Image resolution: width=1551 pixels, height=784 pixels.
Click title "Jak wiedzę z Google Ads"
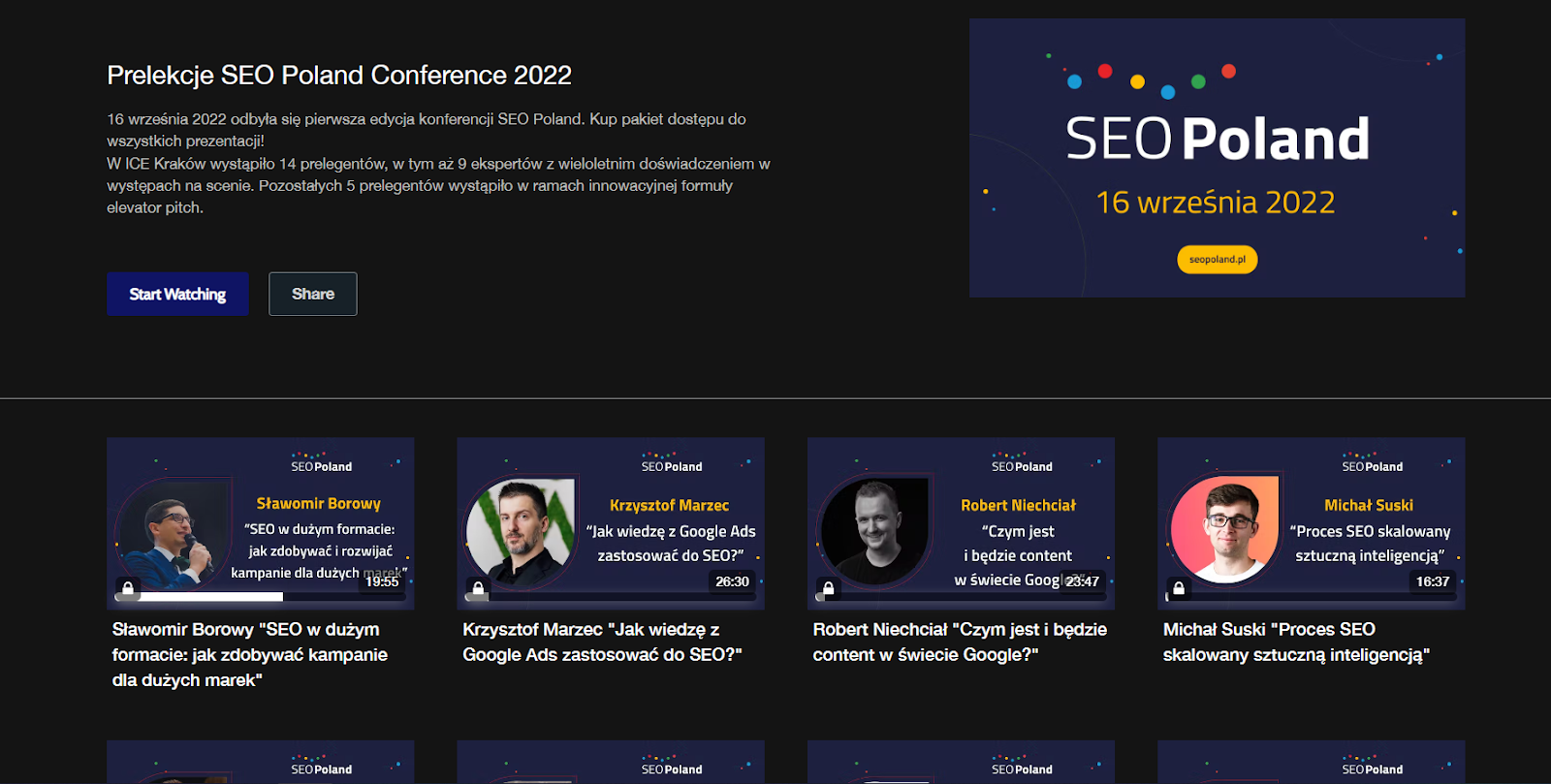pyautogui.click(x=602, y=643)
